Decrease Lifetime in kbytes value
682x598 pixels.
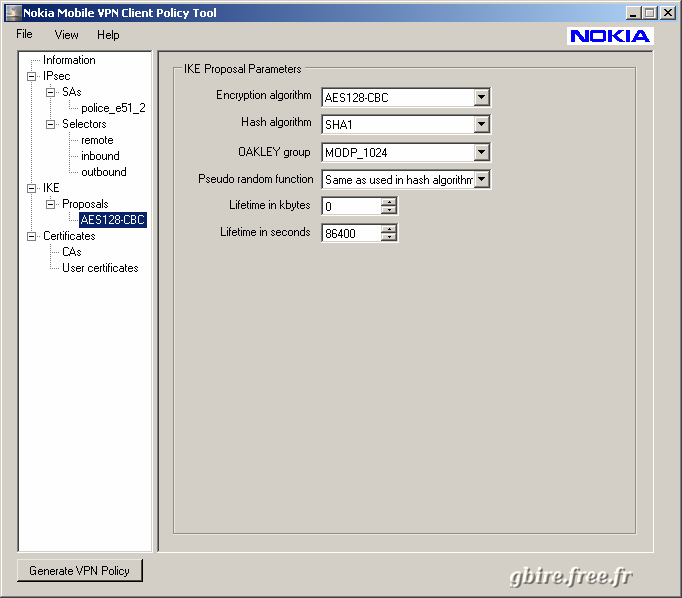tap(389, 210)
